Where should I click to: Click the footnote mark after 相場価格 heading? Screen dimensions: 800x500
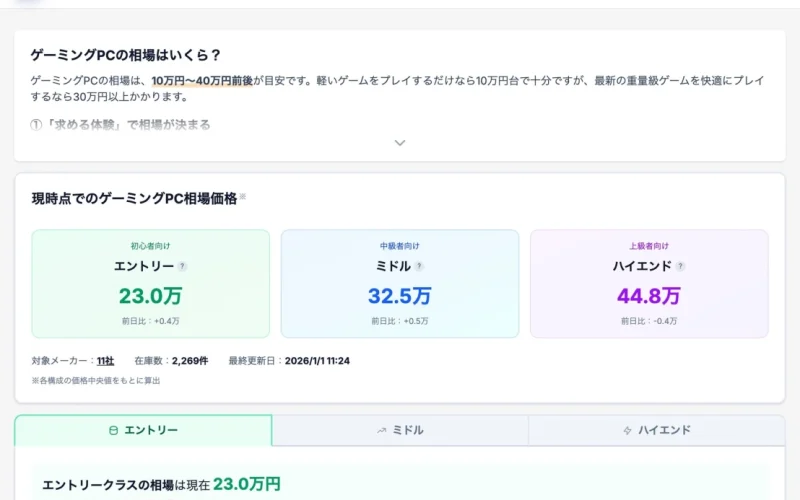242,197
